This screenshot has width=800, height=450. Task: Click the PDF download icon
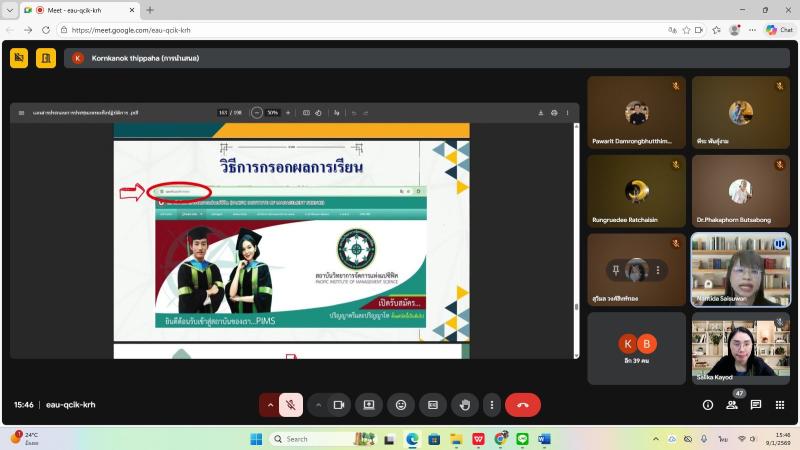541,113
